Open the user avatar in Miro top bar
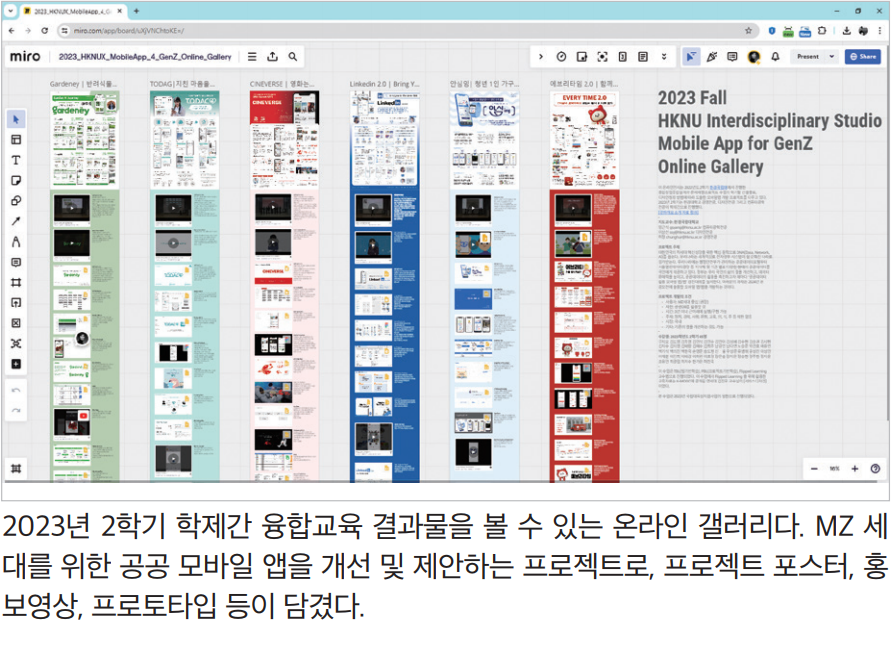891x648 pixels. [x=753, y=56]
